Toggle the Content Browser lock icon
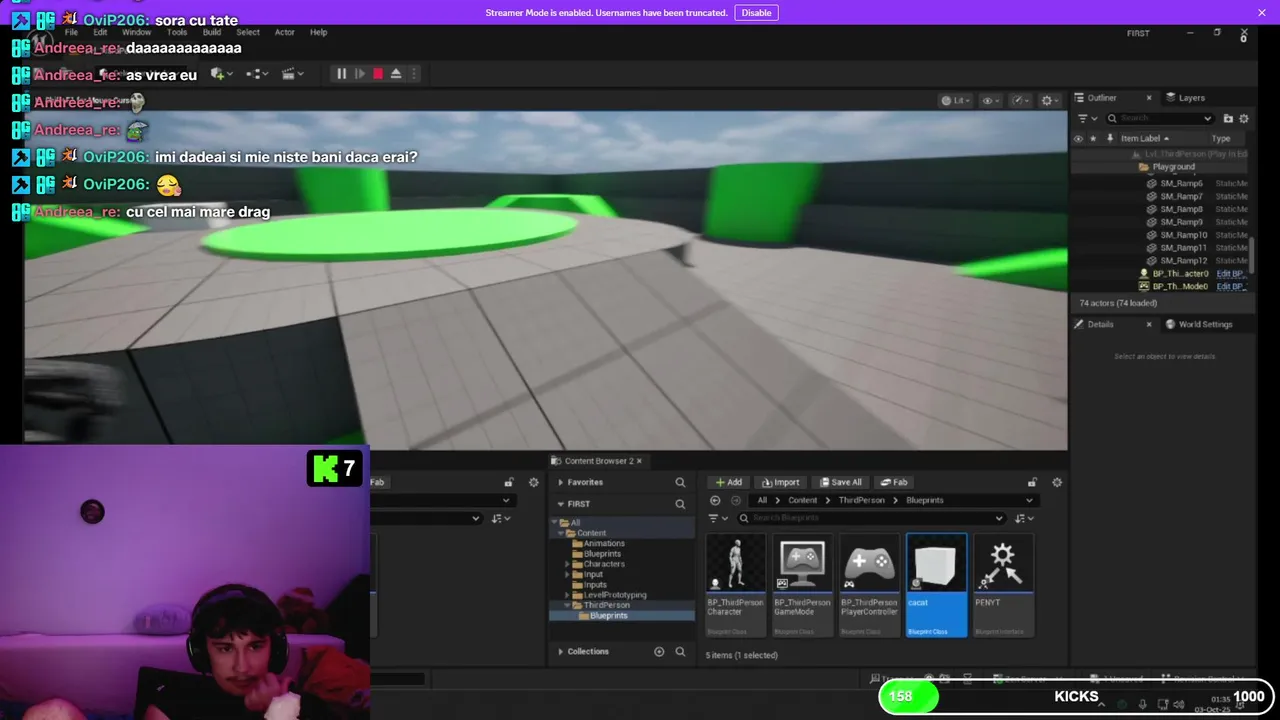The width and height of the screenshot is (1280, 720). click(x=1032, y=482)
